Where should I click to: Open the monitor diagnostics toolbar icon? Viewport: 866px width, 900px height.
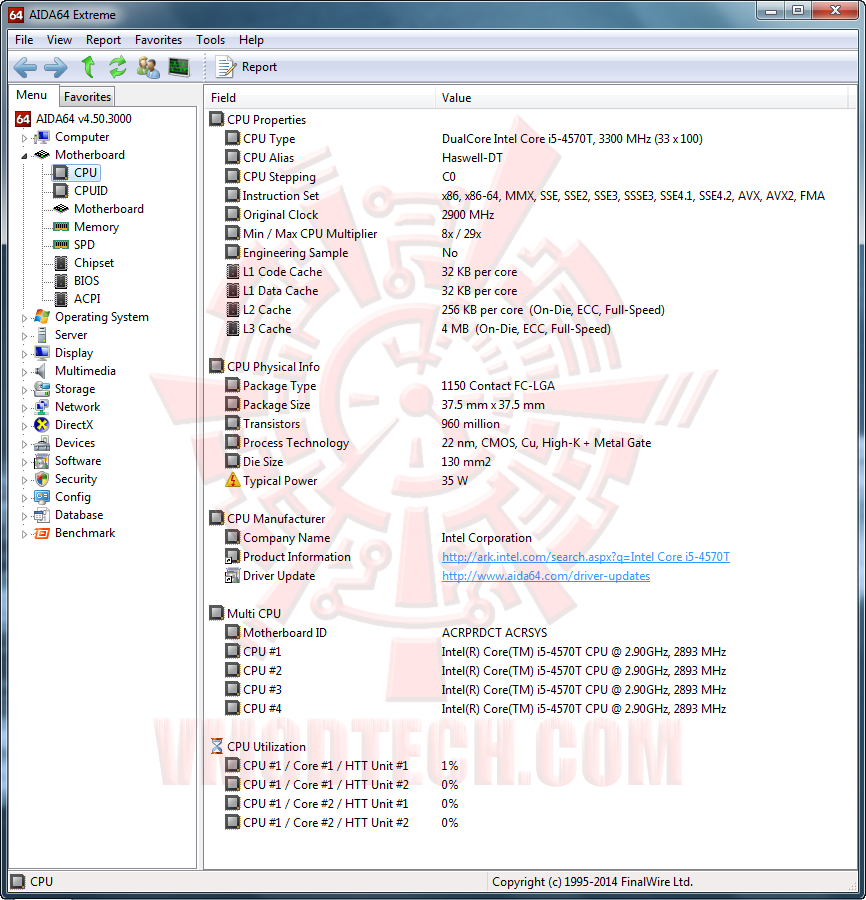click(179, 67)
